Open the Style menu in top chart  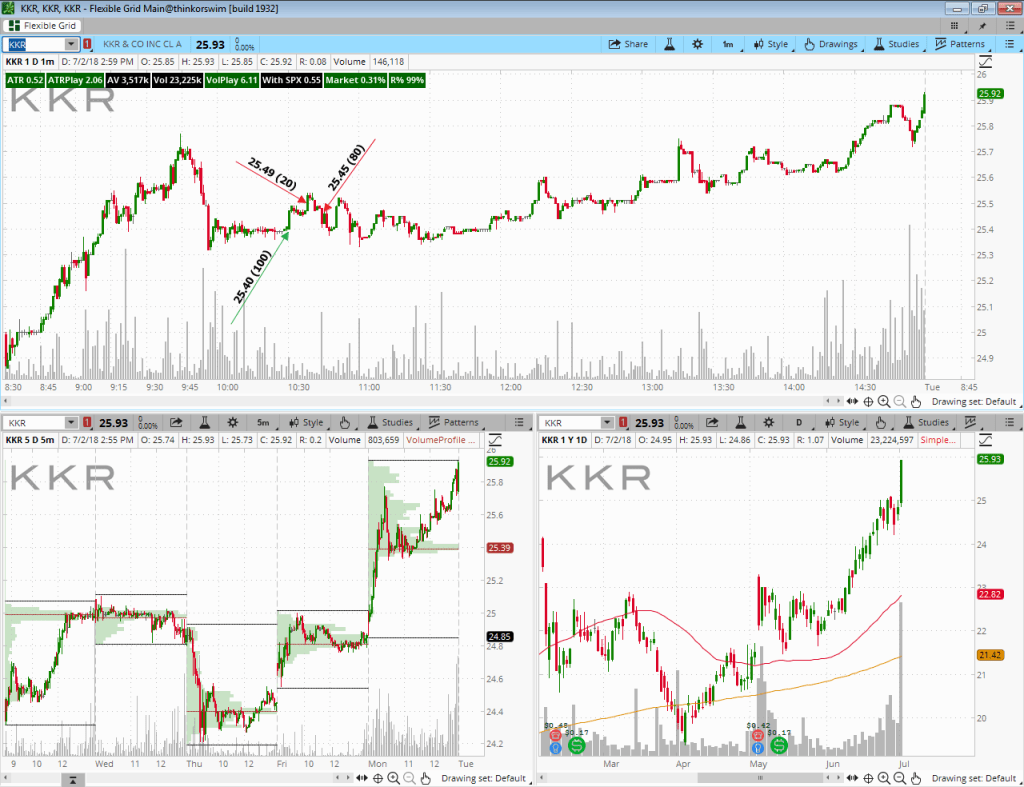[770, 44]
